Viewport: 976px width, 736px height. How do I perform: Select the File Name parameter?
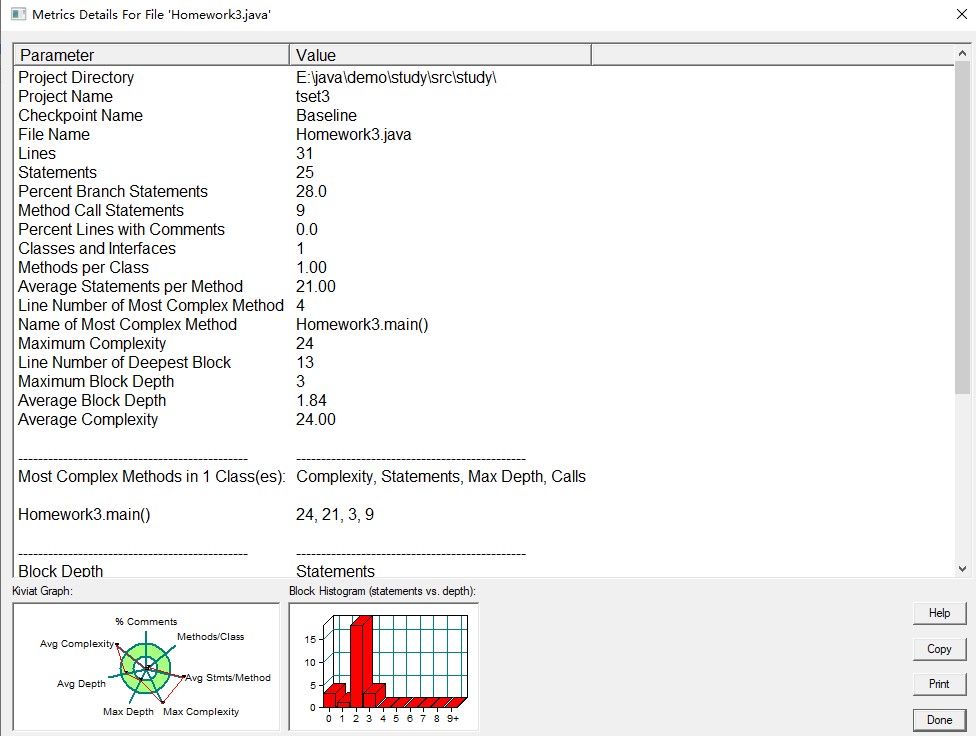click(x=54, y=134)
